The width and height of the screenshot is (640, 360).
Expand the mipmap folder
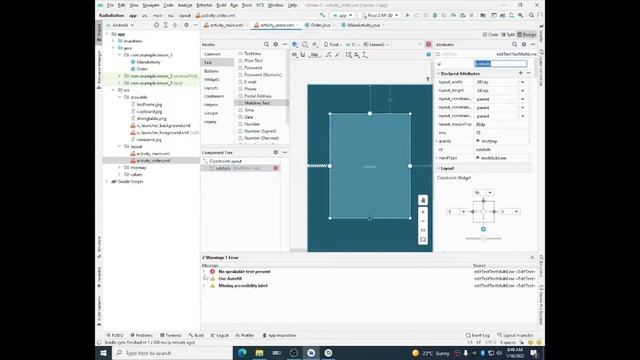pos(120,167)
